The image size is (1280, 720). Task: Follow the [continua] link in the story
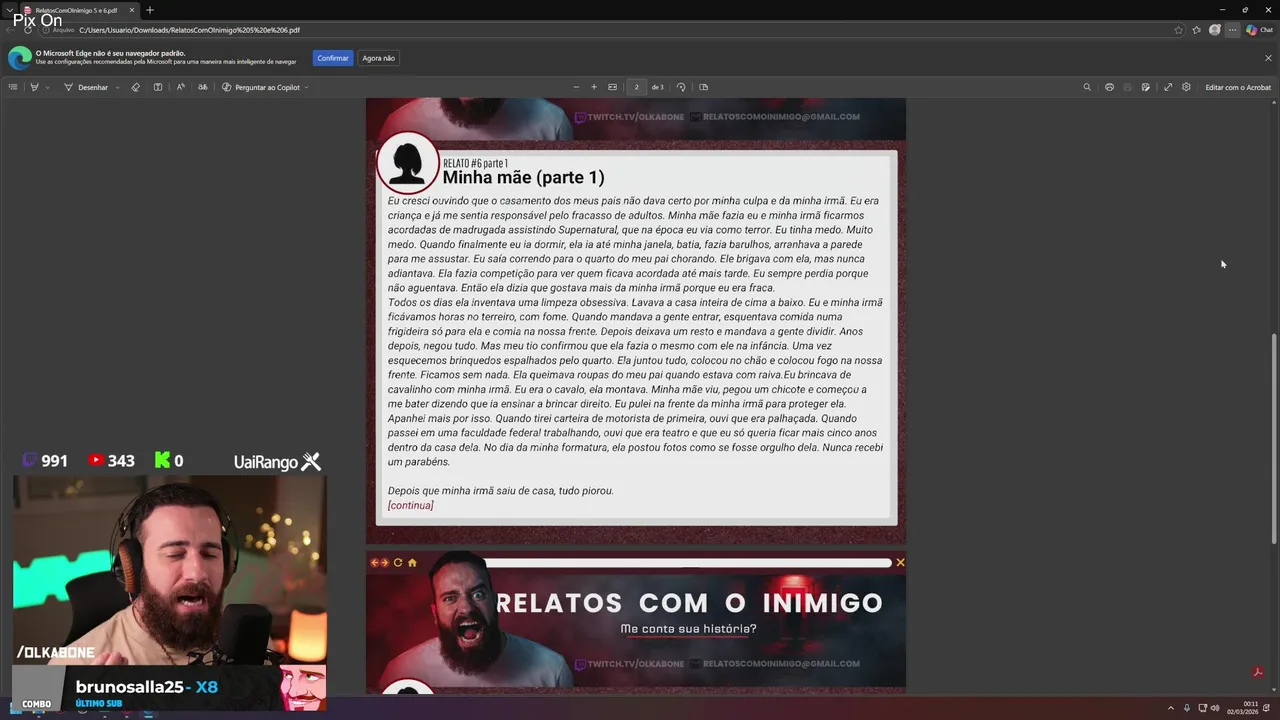coord(411,505)
